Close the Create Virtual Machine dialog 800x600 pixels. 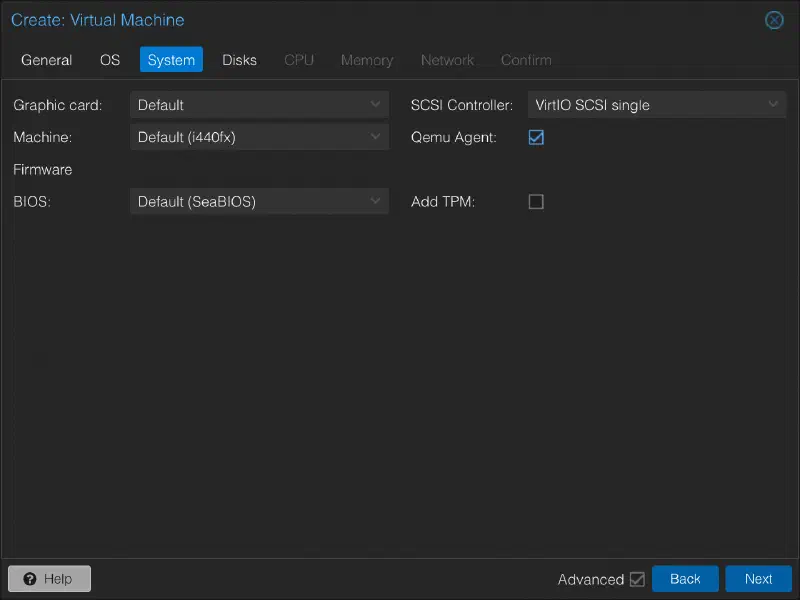774,20
